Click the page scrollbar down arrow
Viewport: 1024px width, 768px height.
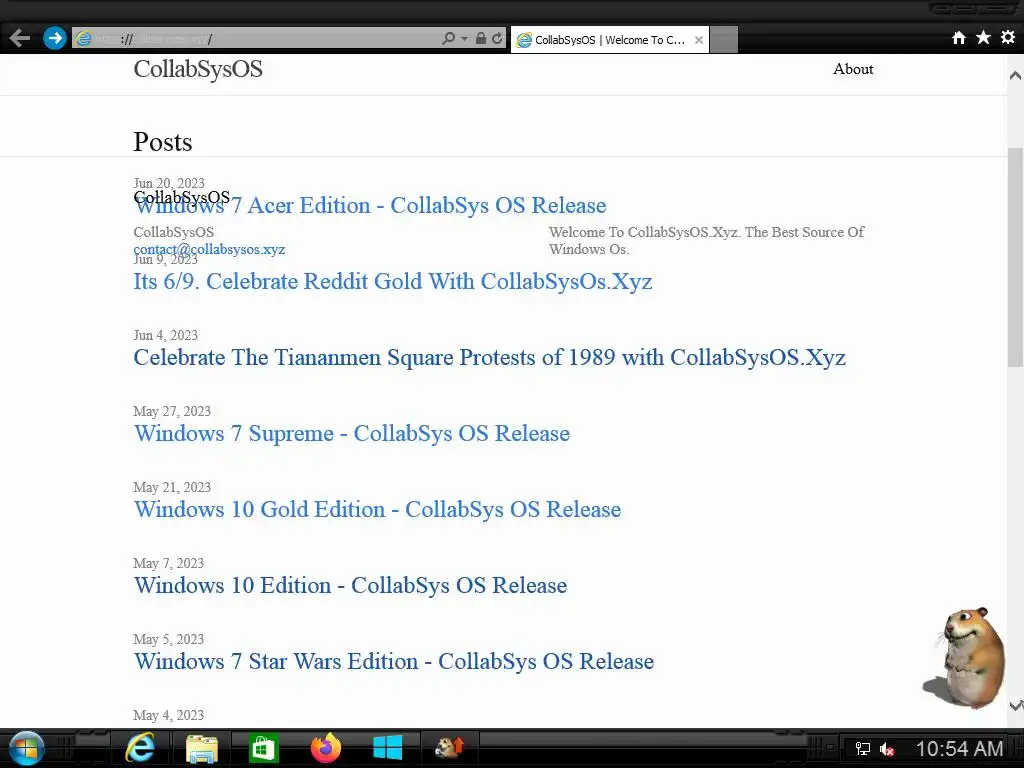click(1015, 705)
